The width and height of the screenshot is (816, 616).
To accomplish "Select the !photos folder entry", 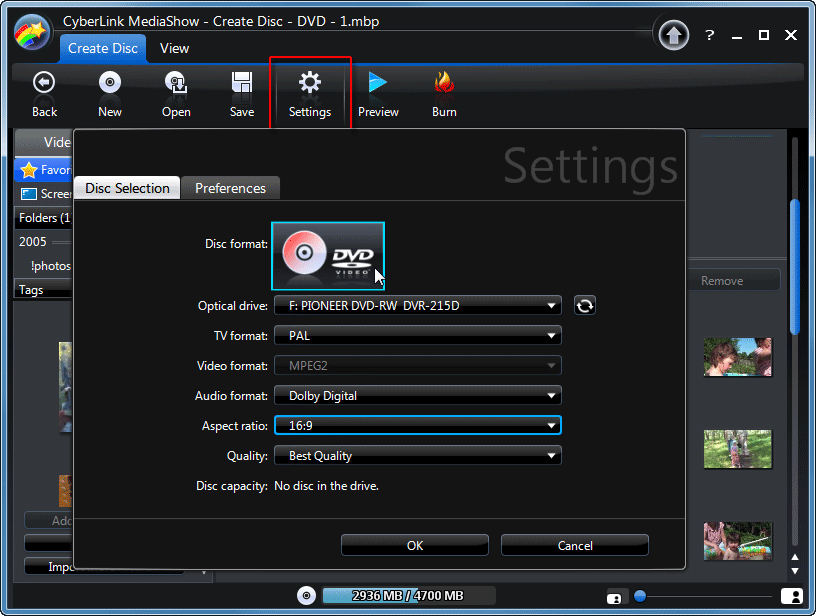I will (x=50, y=266).
